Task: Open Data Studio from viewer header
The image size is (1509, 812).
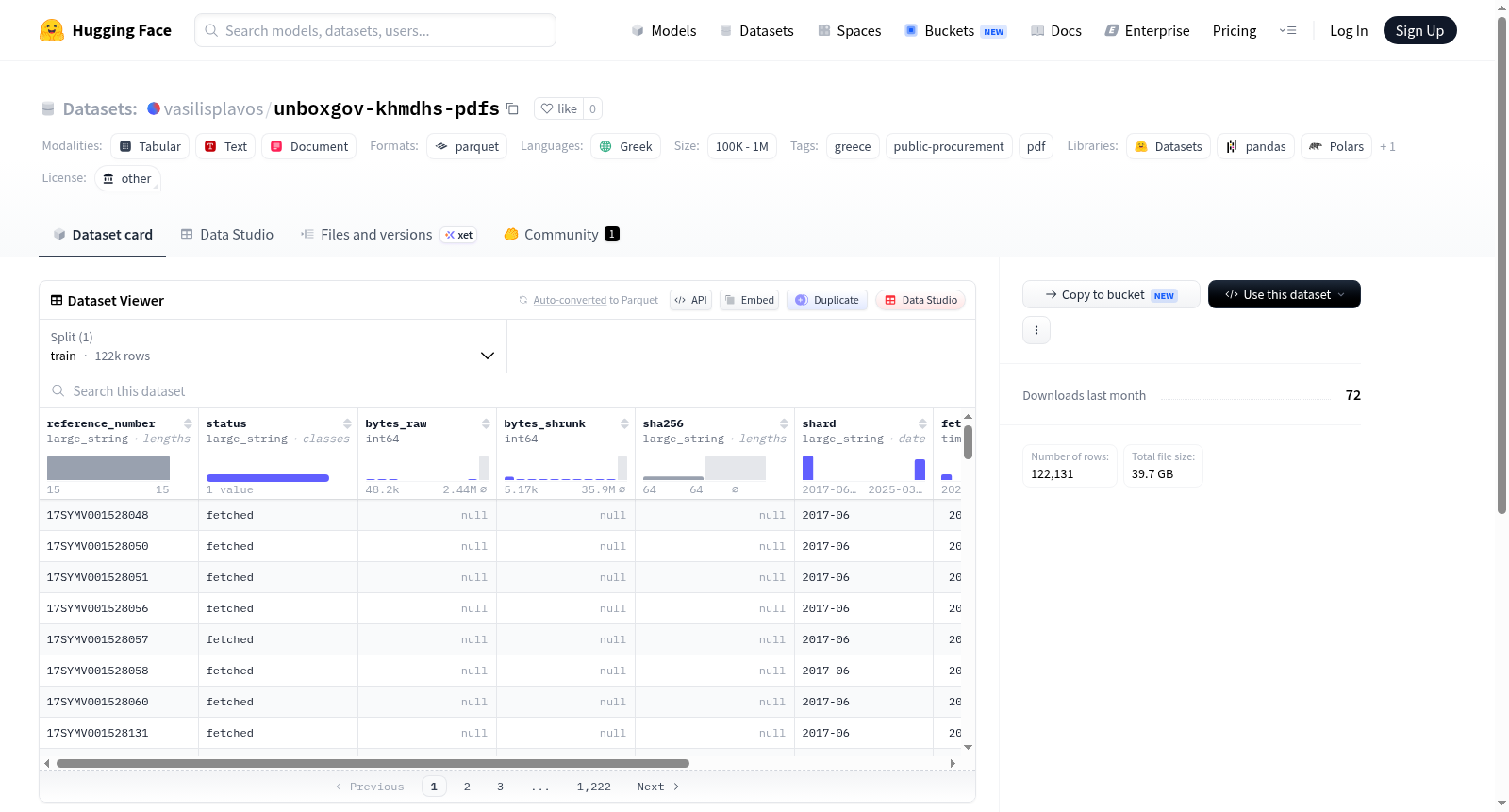Action: point(920,300)
